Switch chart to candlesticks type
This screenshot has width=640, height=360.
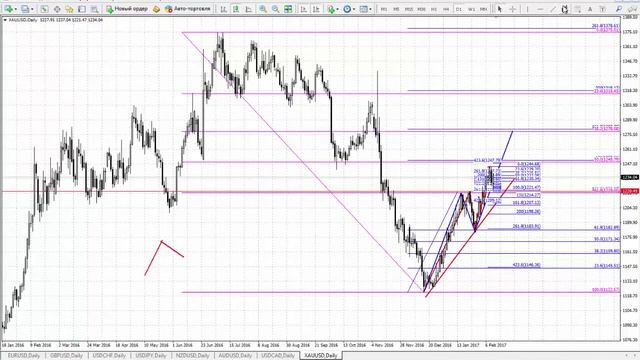point(236,9)
